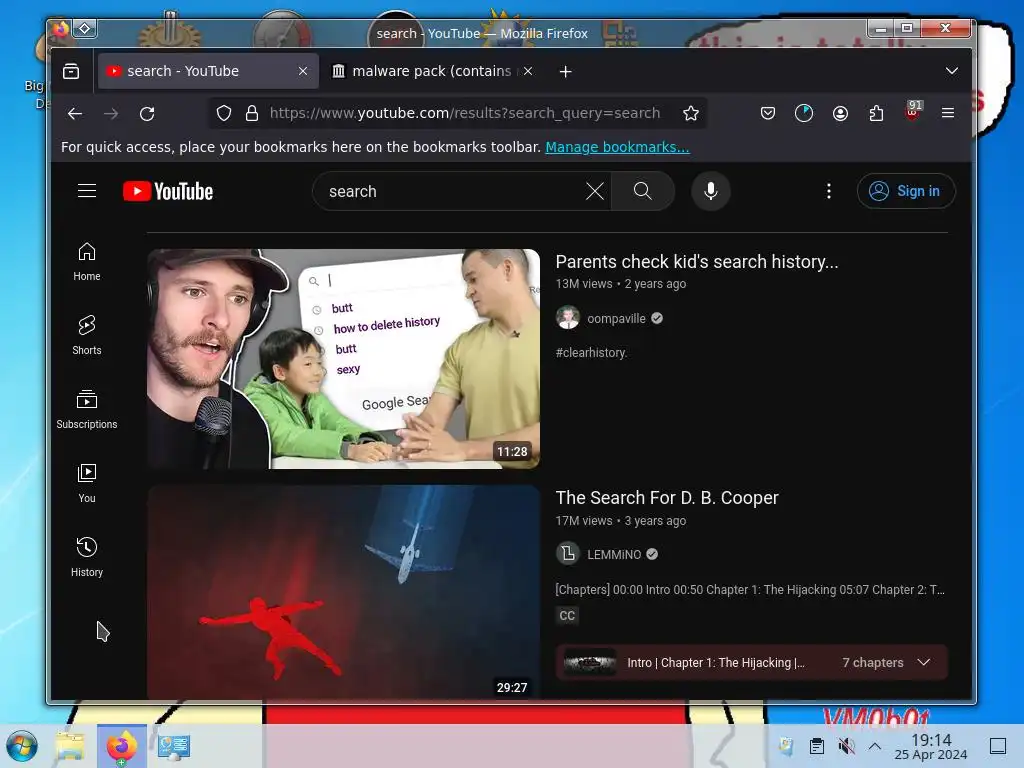
Task: Go back with the Firefox back arrow
Action: click(x=75, y=114)
